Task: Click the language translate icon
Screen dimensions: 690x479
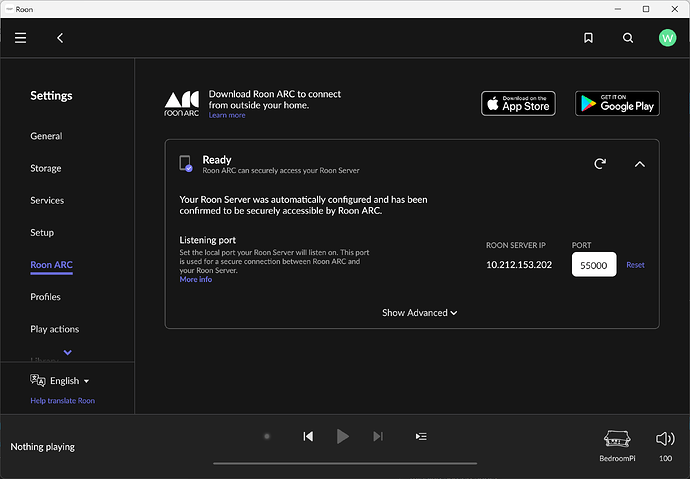Action: [x=37, y=380]
